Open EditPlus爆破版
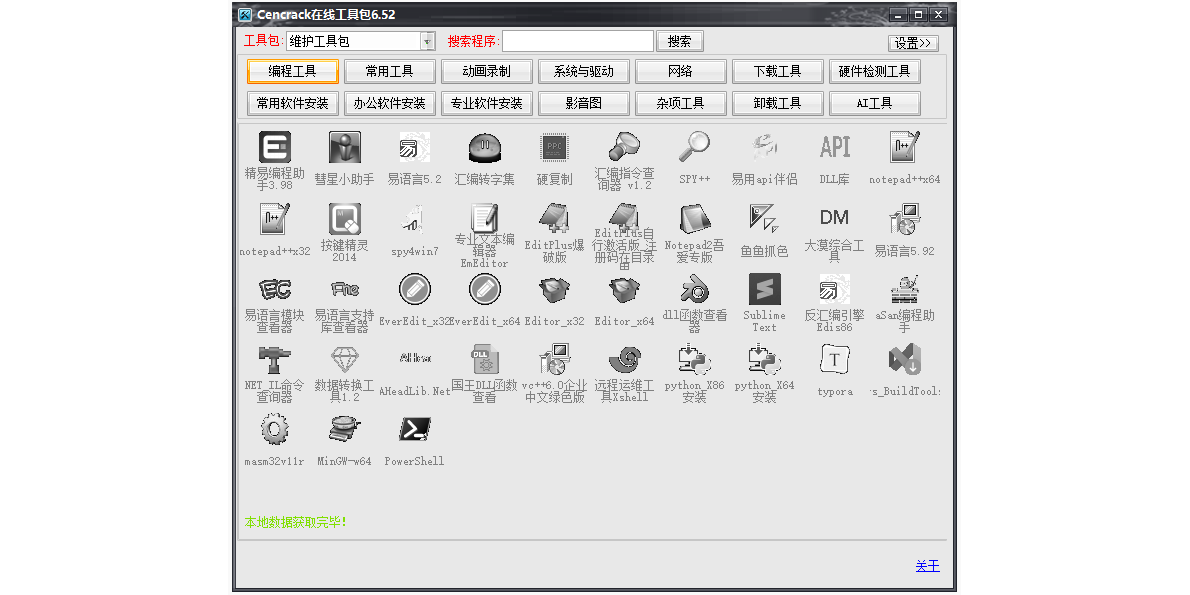Screen dimensions: 1190x595 pyautogui.click(x=554, y=218)
